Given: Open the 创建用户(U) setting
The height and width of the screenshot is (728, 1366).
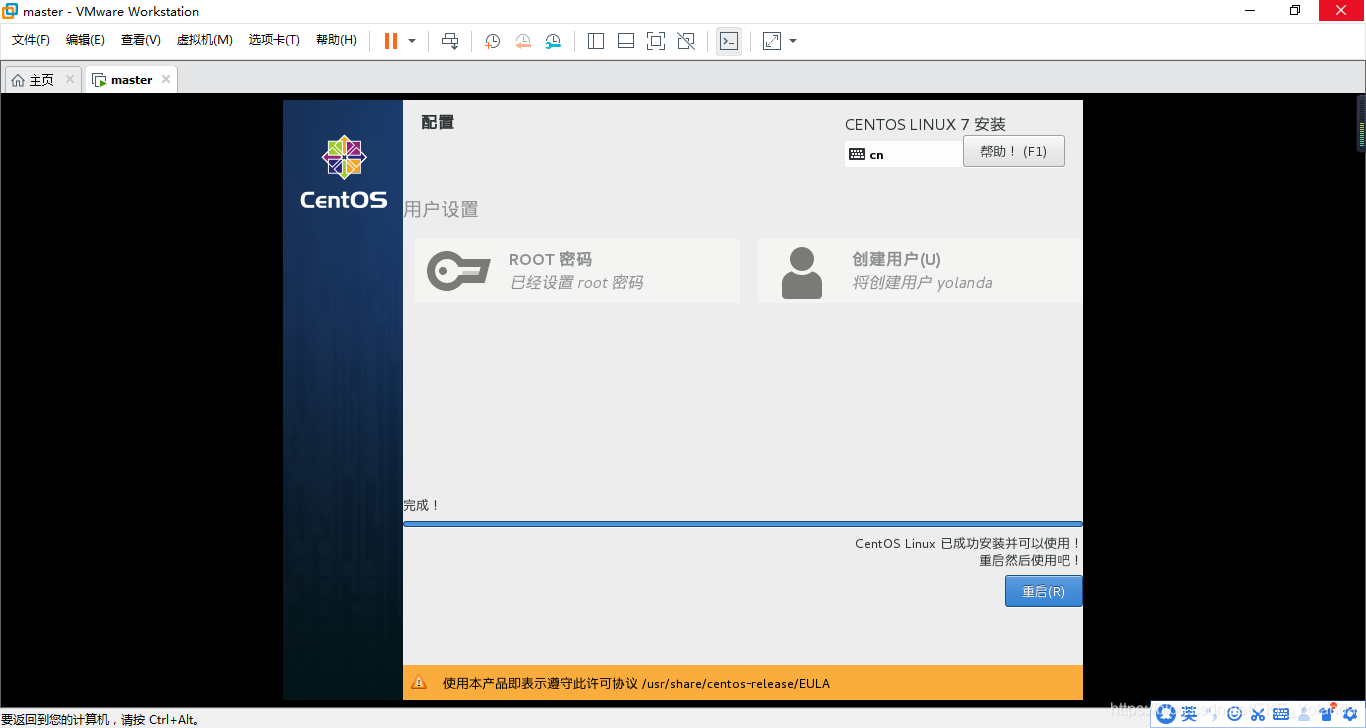Looking at the screenshot, I should pyautogui.click(x=919, y=270).
